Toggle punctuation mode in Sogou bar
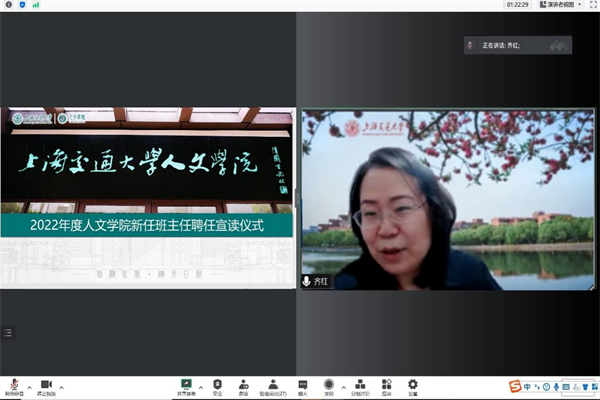Viewport: 600px width, 400px height. click(537, 387)
